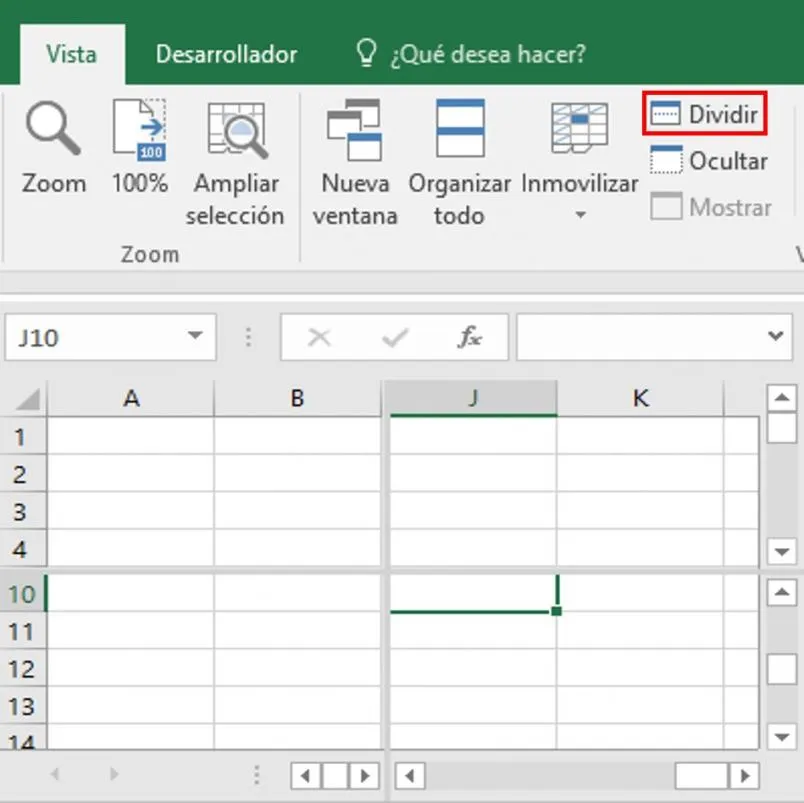This screenshot has height=803, width=804.
Task: Toggle Dividir split panes
Action: 705,114
